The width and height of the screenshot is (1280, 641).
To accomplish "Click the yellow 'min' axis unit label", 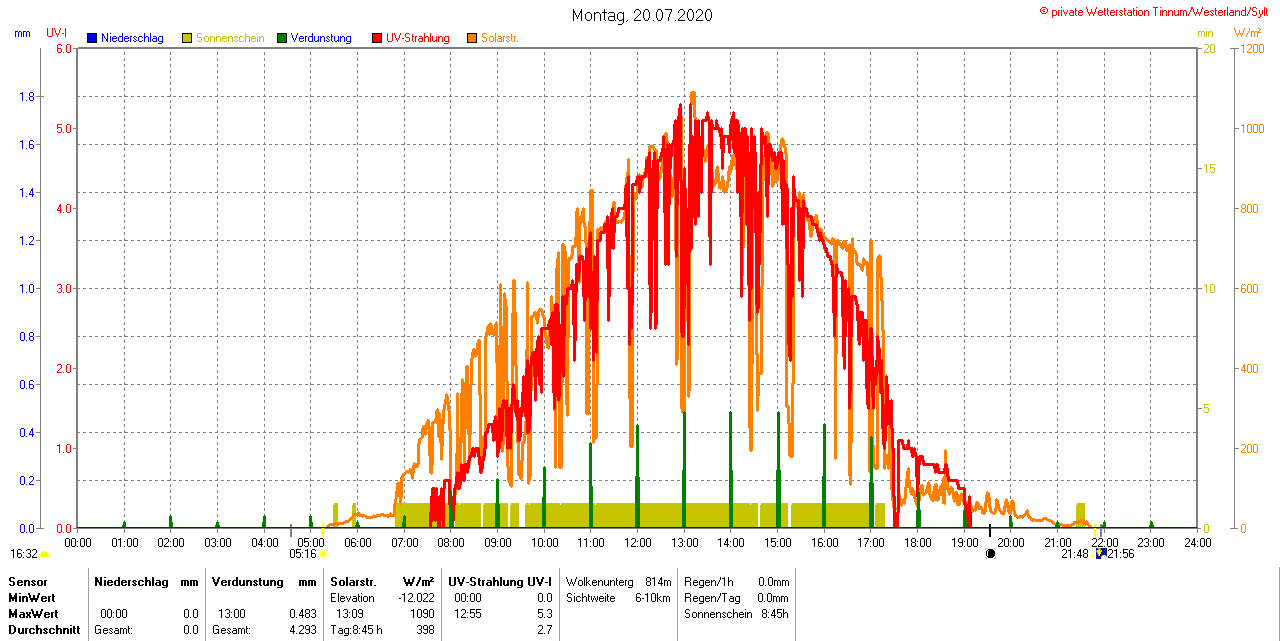I will 1205,33.
